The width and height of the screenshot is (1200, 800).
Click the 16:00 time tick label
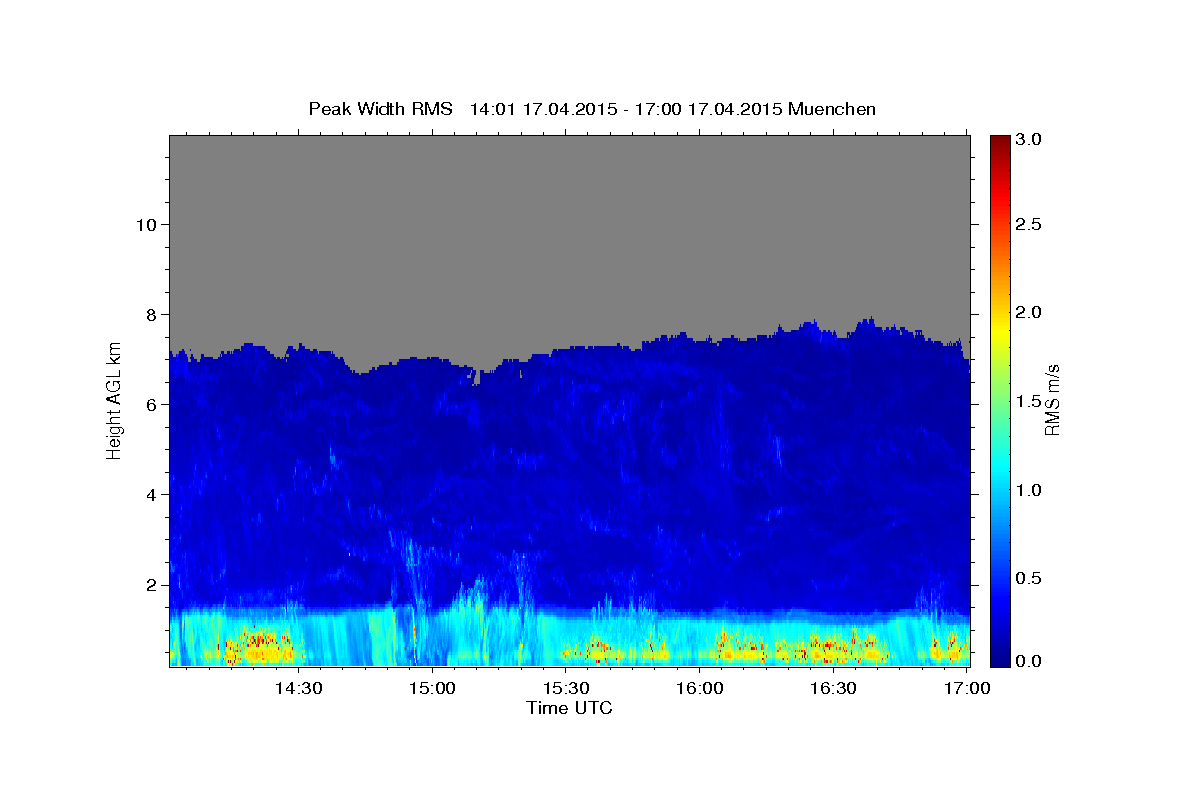[700, 689]
